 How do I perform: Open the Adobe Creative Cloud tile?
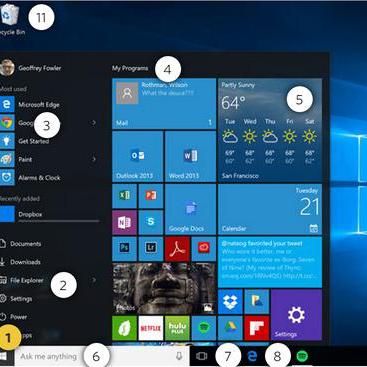(x=204, y=249)
